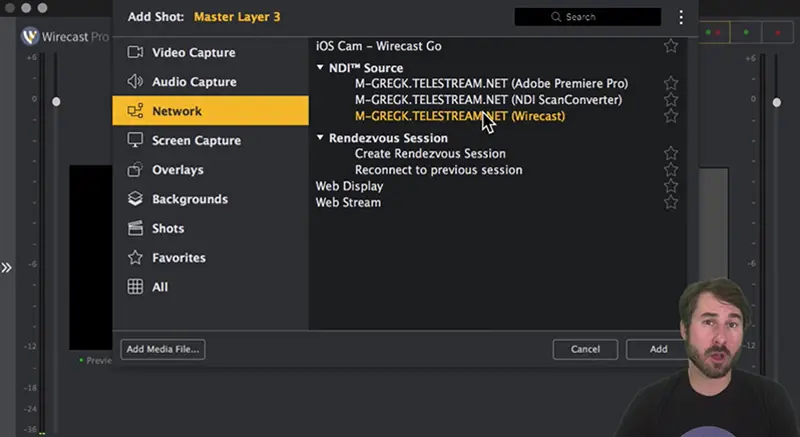800x437 pixels.
Task: Click the Wirecast Pro logo icon
Action: click(x=30, y=37)
